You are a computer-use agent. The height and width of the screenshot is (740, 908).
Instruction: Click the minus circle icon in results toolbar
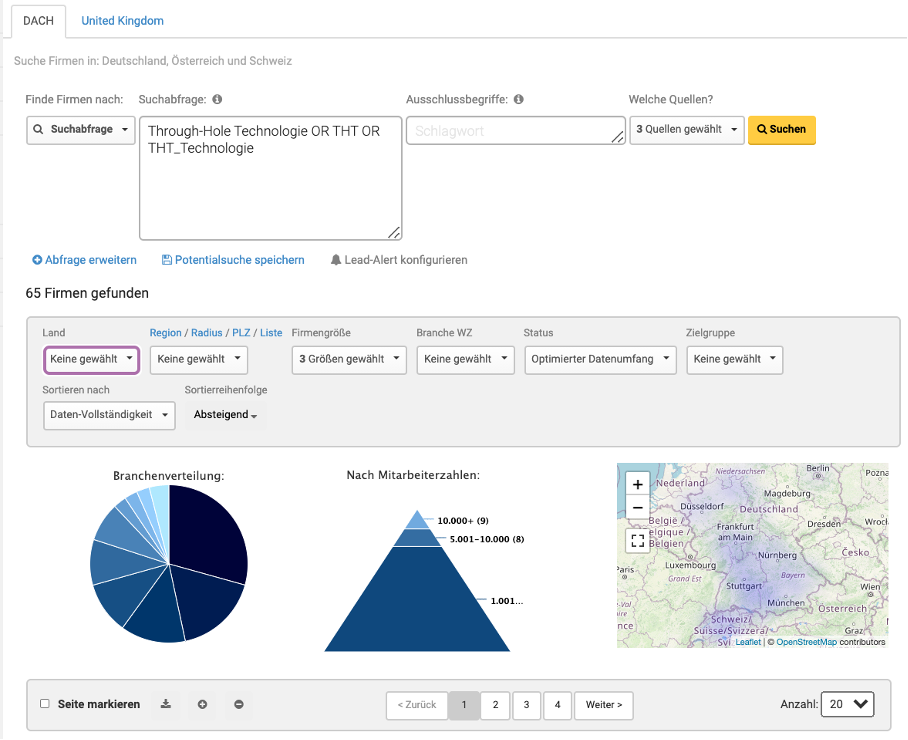[239, 704]
